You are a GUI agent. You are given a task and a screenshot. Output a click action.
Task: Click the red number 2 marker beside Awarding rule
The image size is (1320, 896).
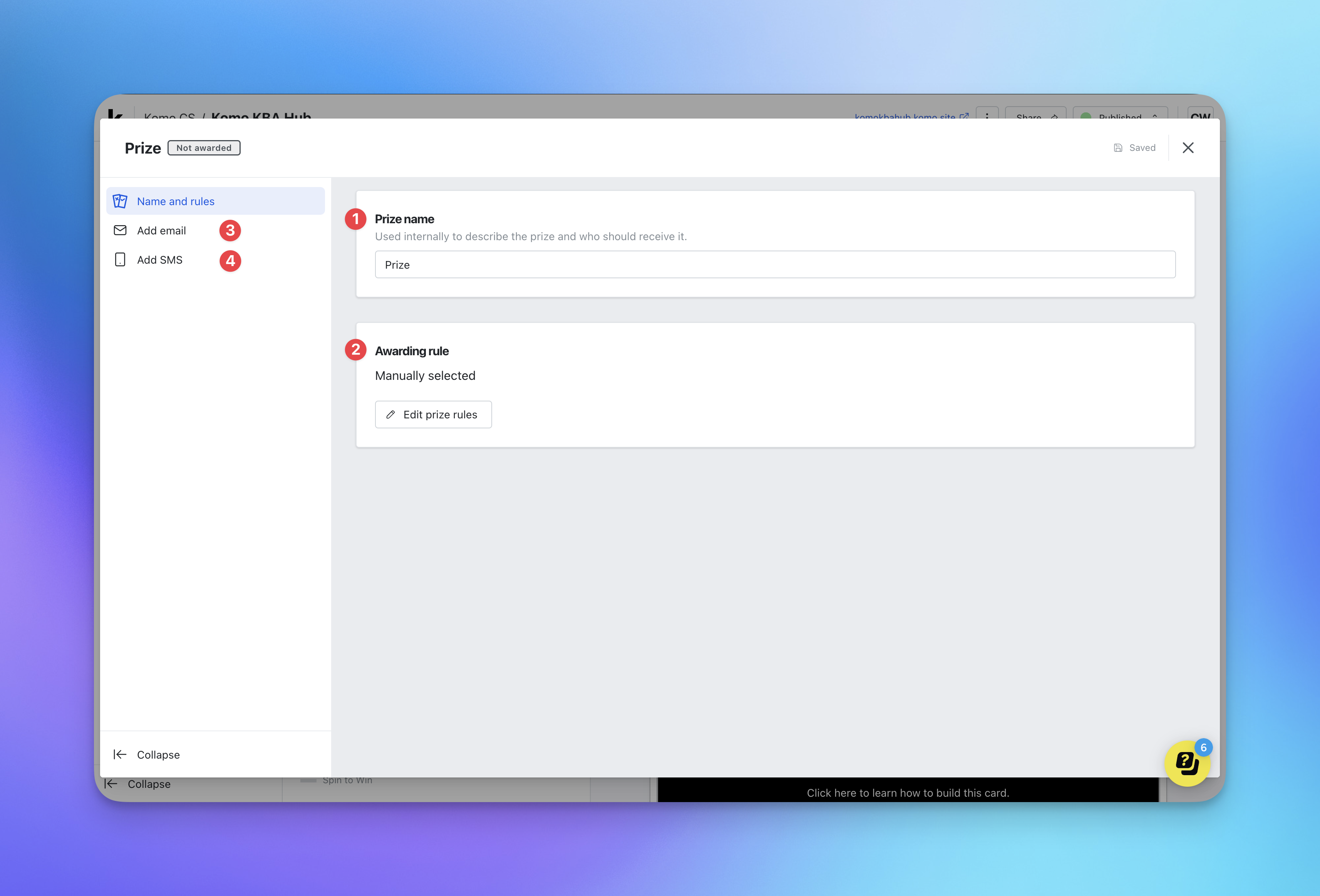[x=355, y=350]
